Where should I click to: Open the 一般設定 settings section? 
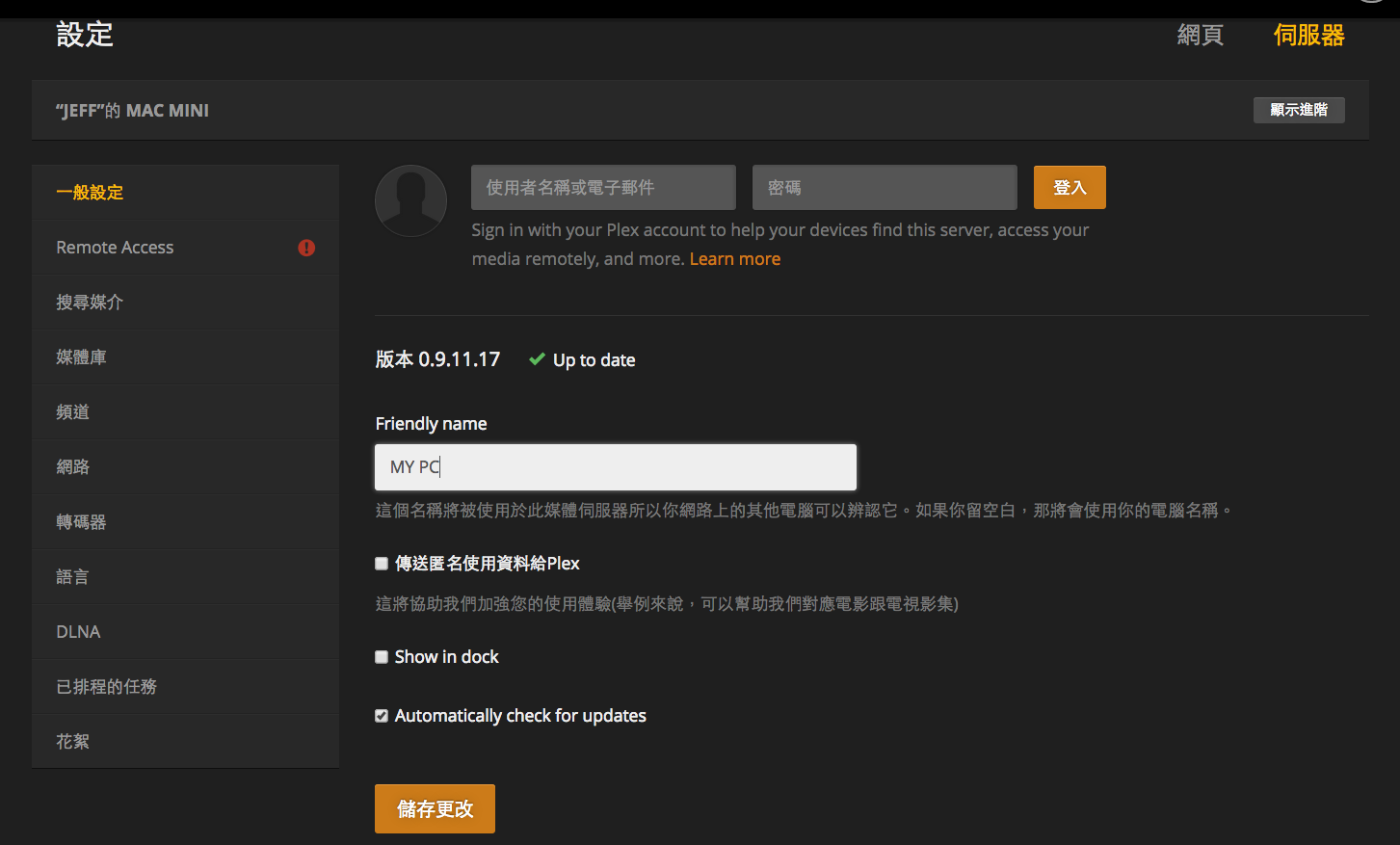point(185,192)
